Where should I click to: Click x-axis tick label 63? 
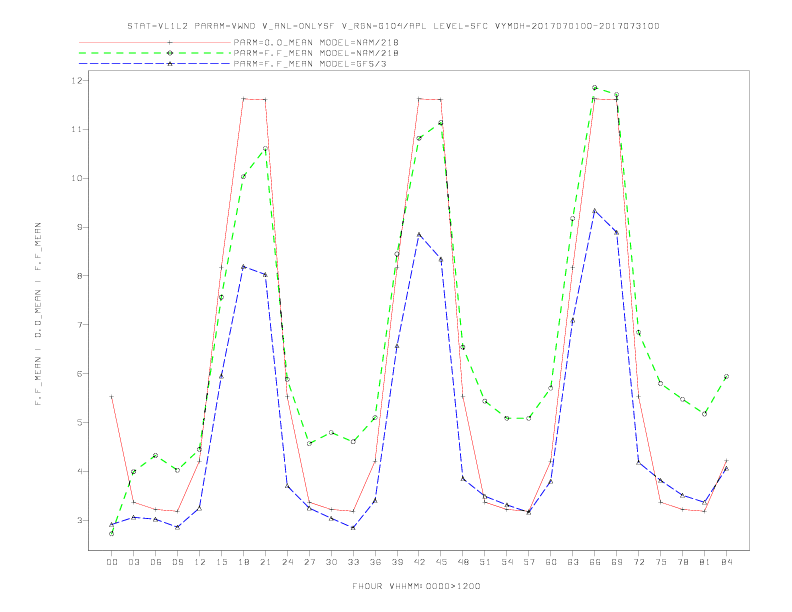coord(573,562)
